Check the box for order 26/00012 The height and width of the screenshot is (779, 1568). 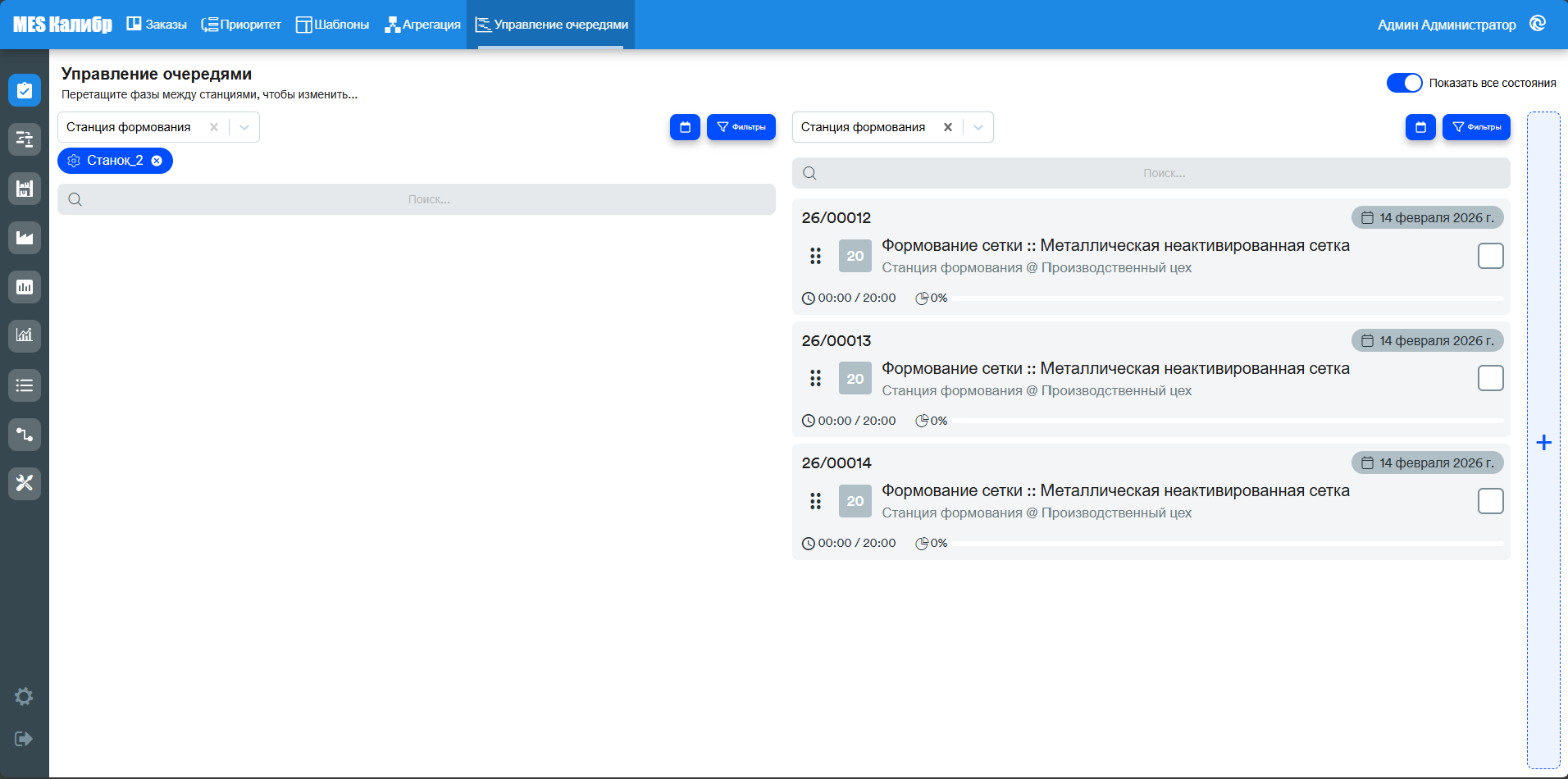[x=1490, y=256]
